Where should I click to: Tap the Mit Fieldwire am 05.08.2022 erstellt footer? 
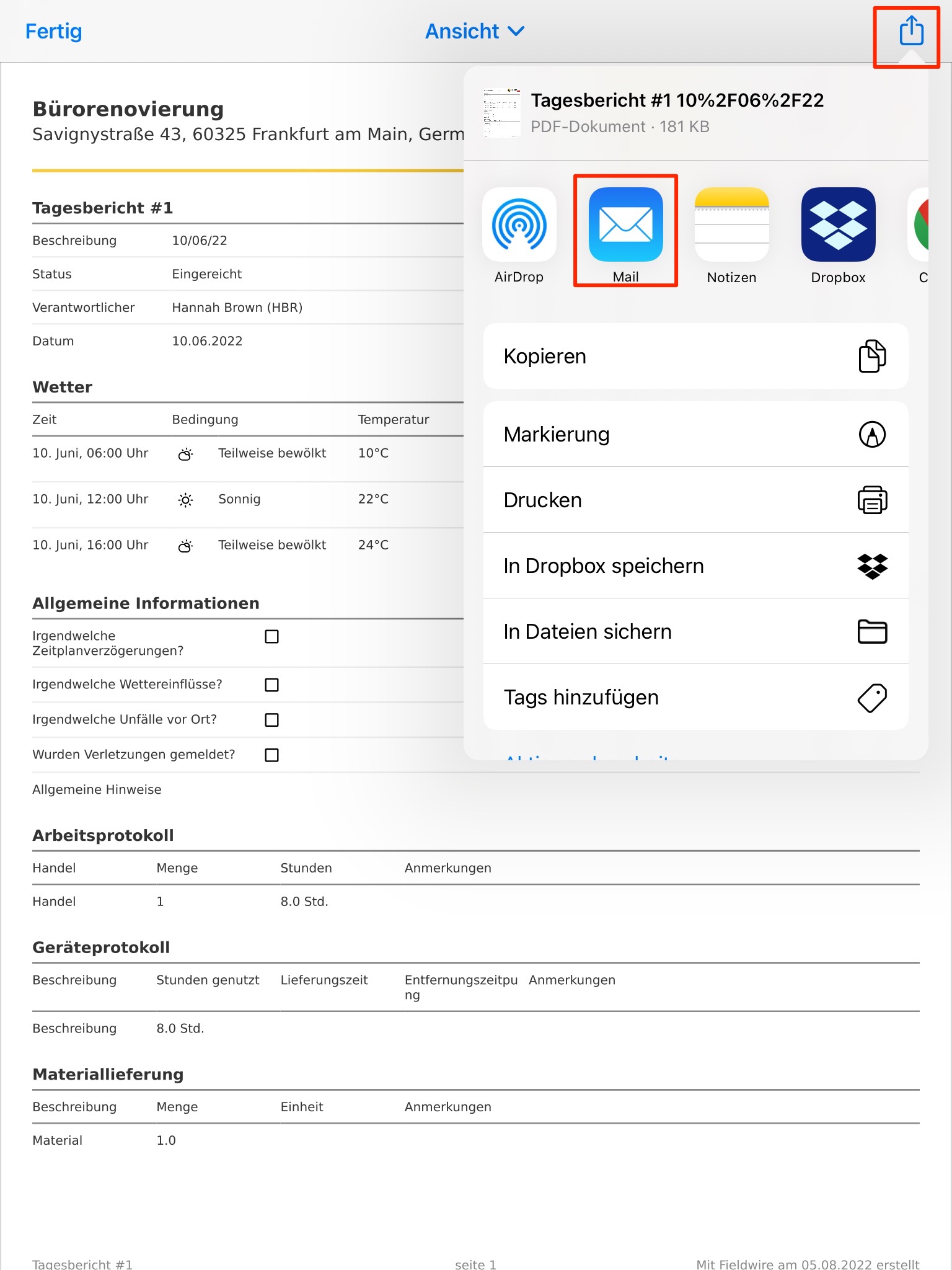(x=808, y=1264)
